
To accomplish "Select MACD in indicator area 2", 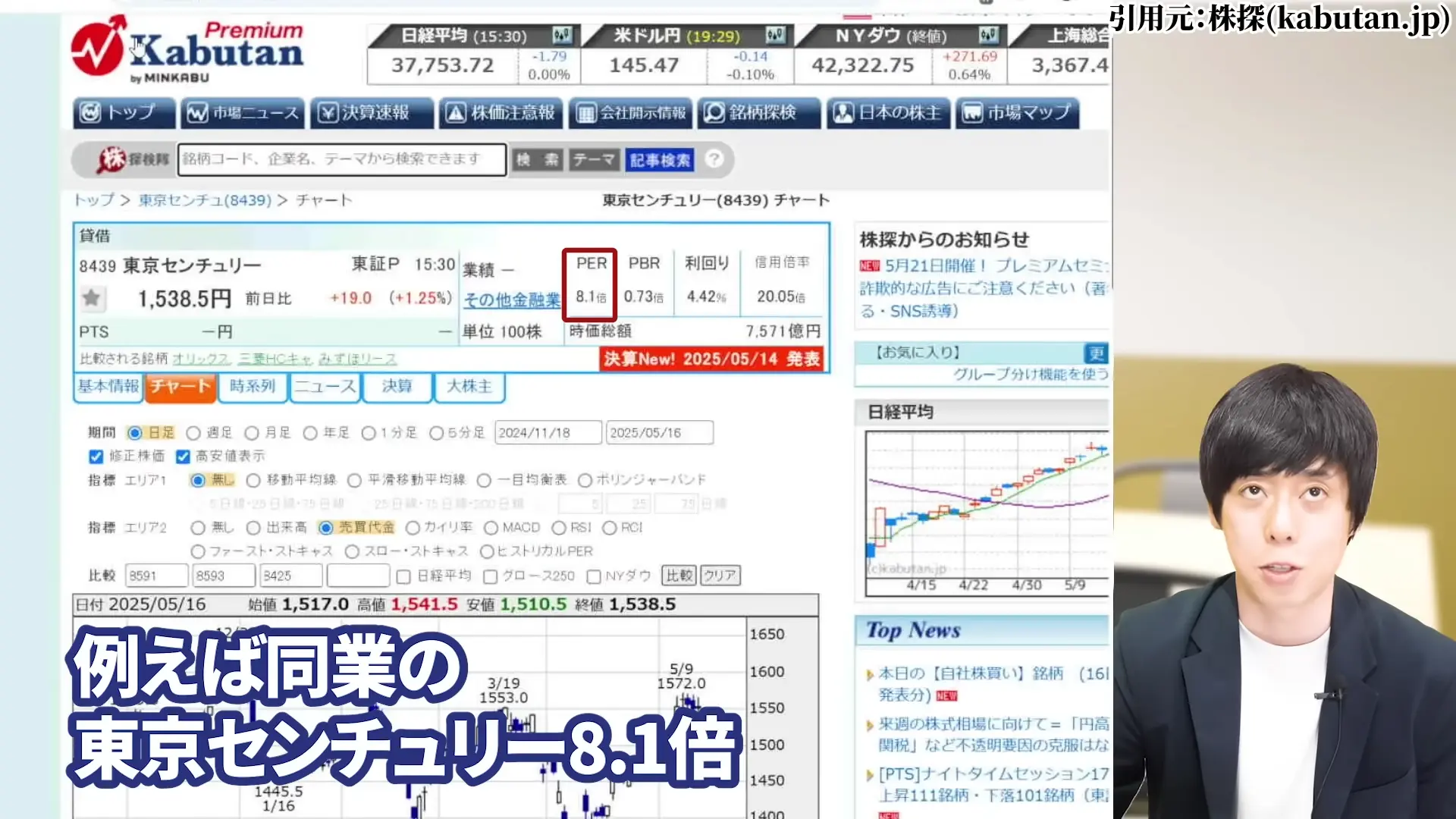I will [x=491, y=528].
